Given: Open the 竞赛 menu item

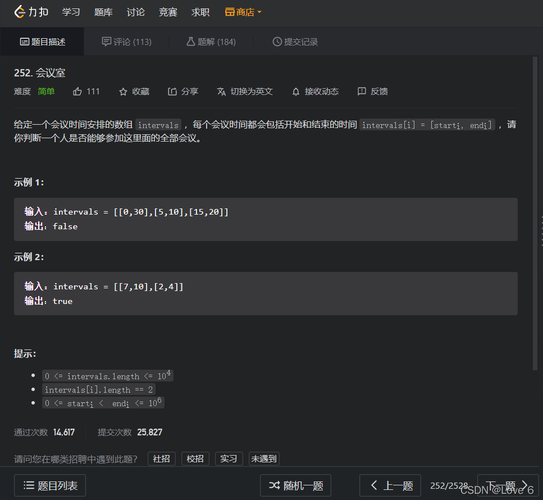Looking at the screenshot, I should (x=168, y=12).
